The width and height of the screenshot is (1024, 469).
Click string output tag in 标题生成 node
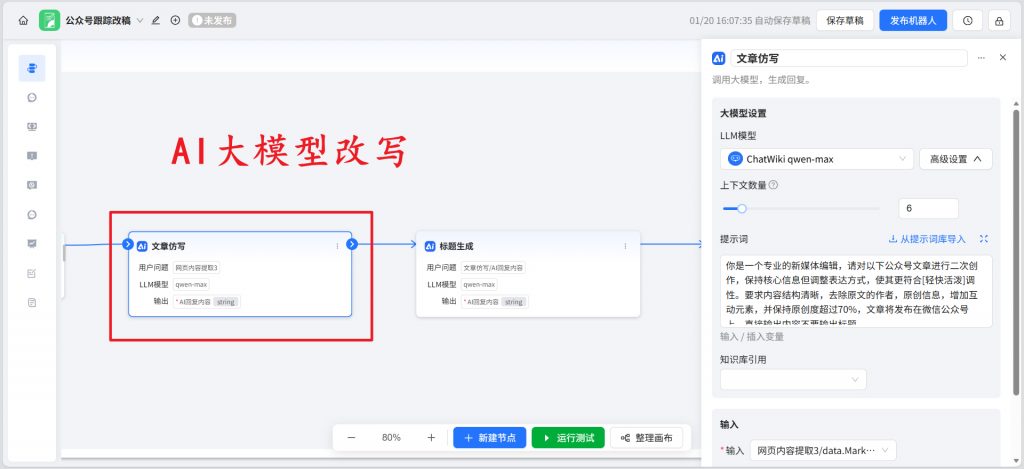tap(514, 302)
